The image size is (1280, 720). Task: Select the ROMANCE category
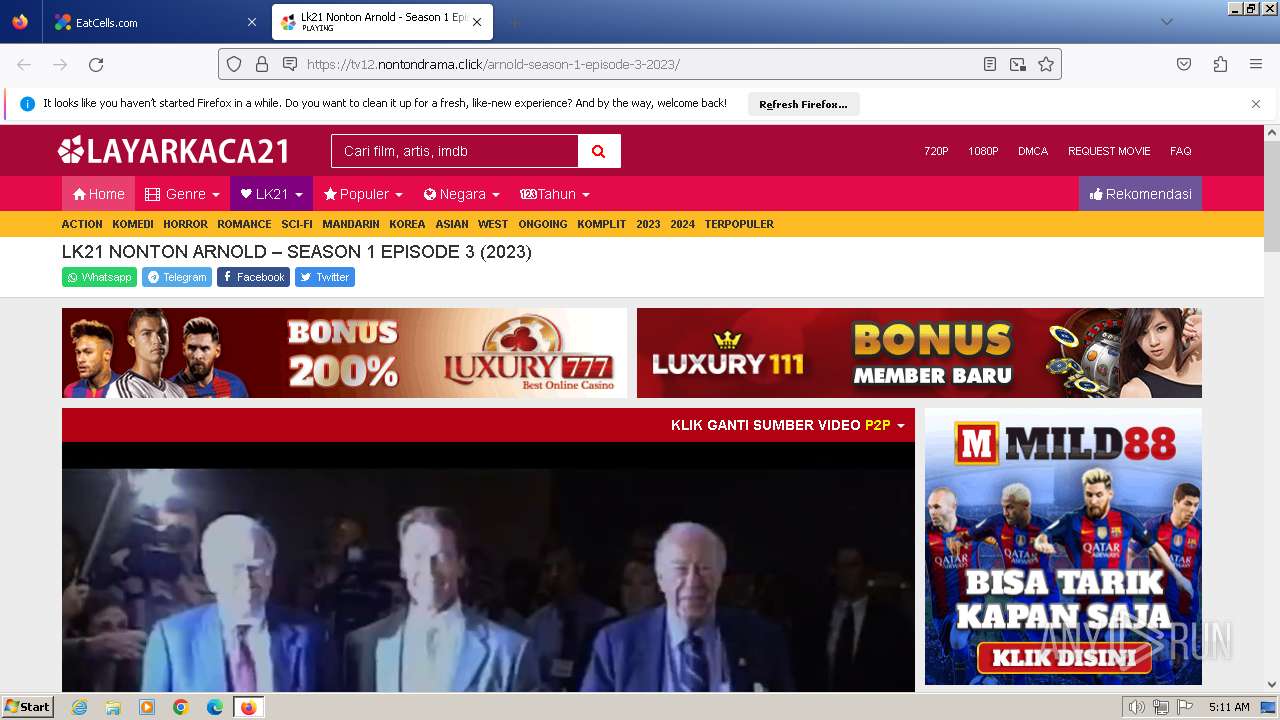(244, 224)
